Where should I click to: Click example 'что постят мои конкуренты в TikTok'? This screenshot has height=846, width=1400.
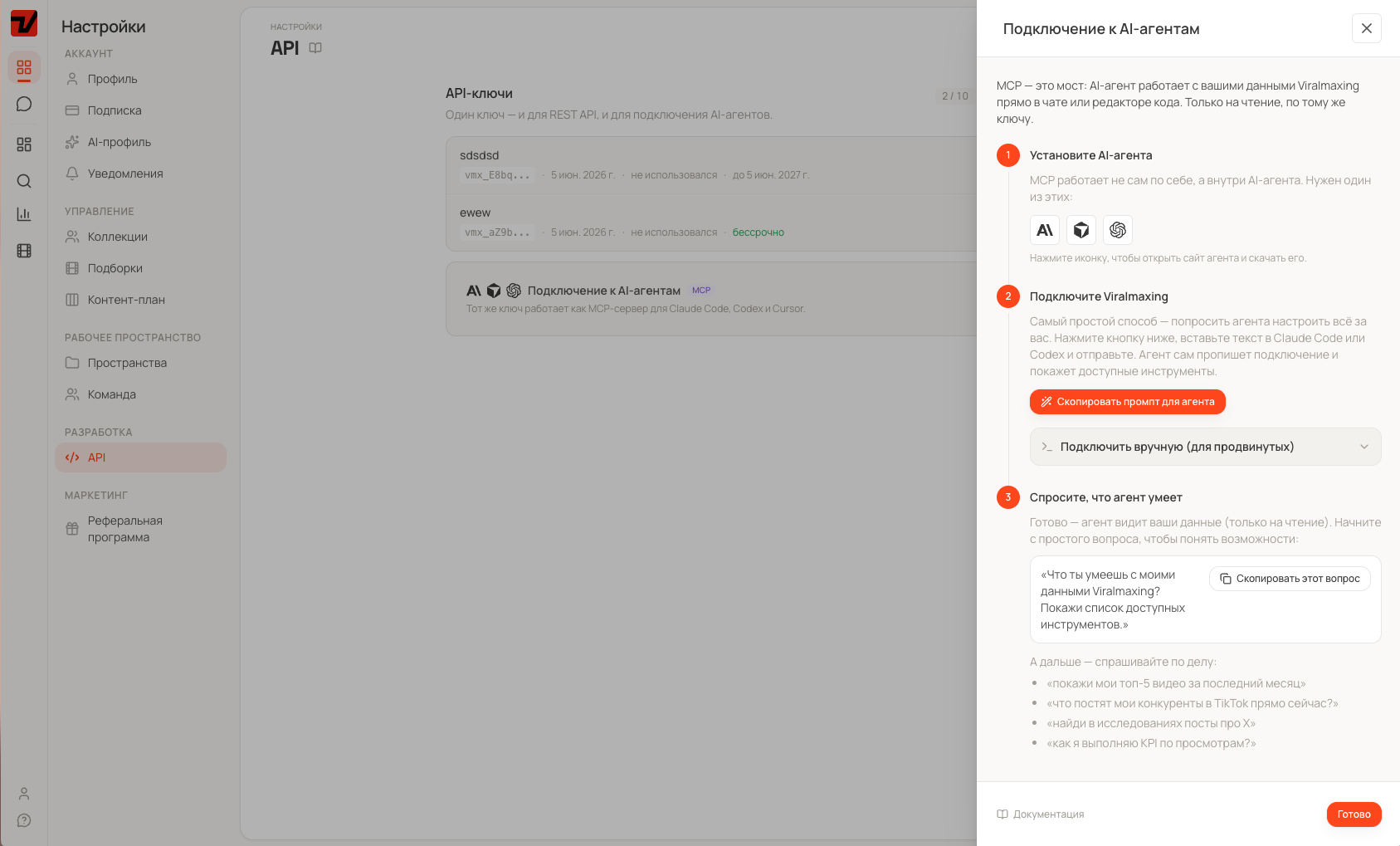(1193, 703)
